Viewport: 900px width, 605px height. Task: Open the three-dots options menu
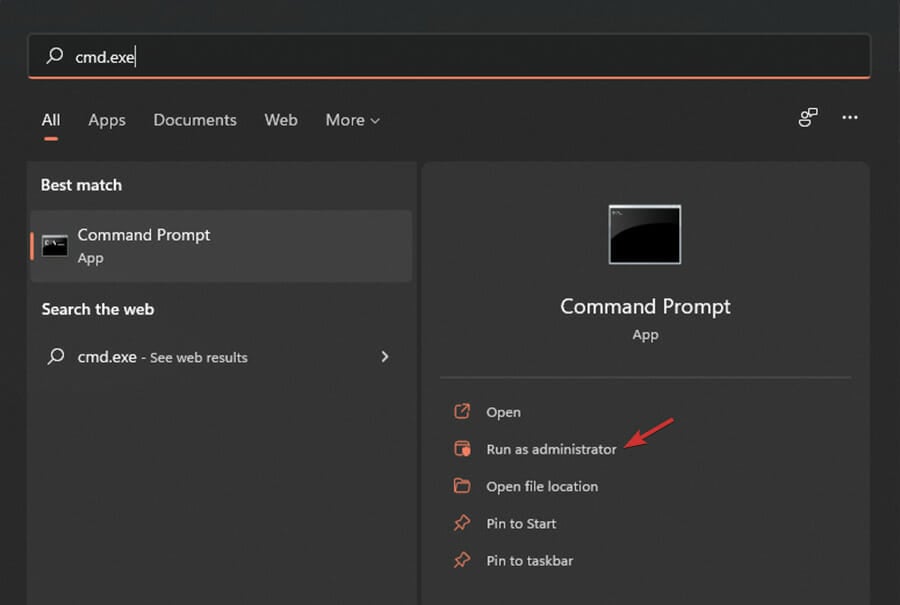pos(849,117)
